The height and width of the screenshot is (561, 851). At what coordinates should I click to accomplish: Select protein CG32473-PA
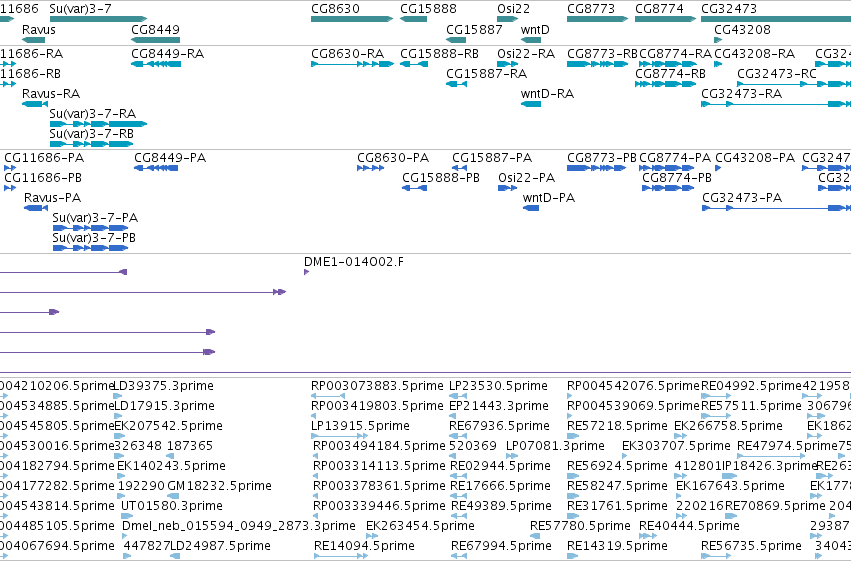coord(742,198)
